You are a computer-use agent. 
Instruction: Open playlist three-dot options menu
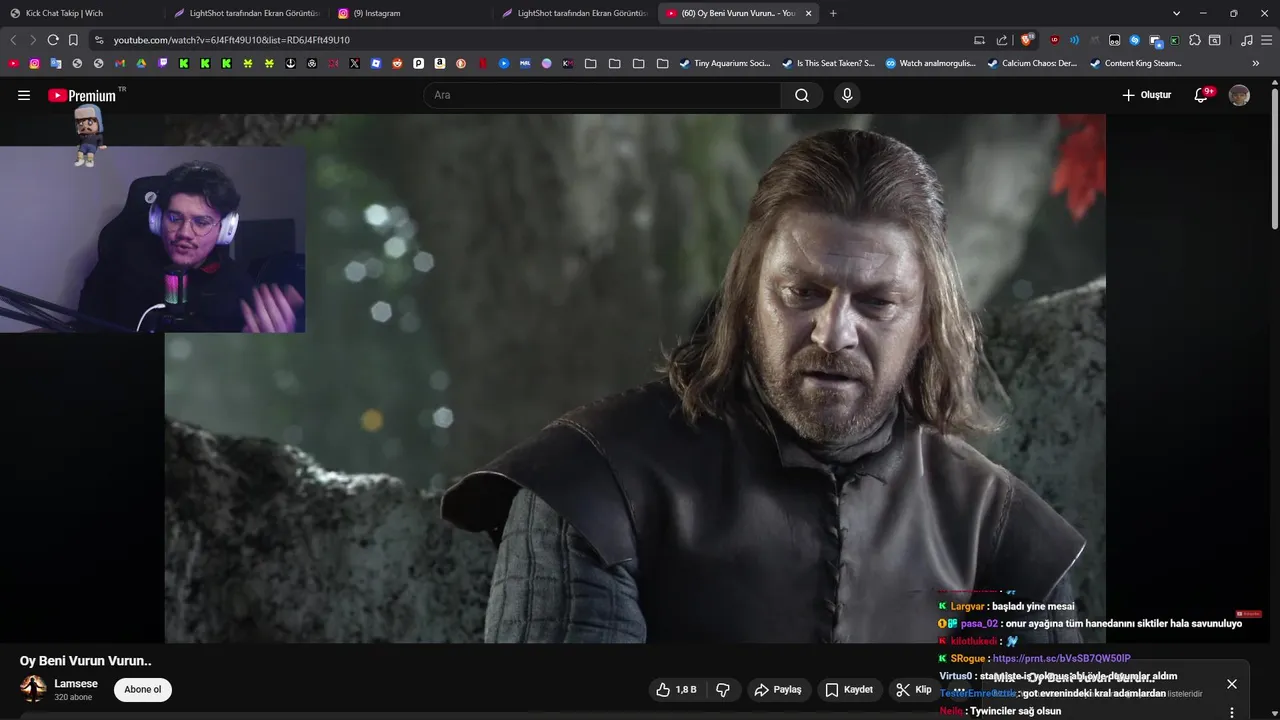[1232, 712]
